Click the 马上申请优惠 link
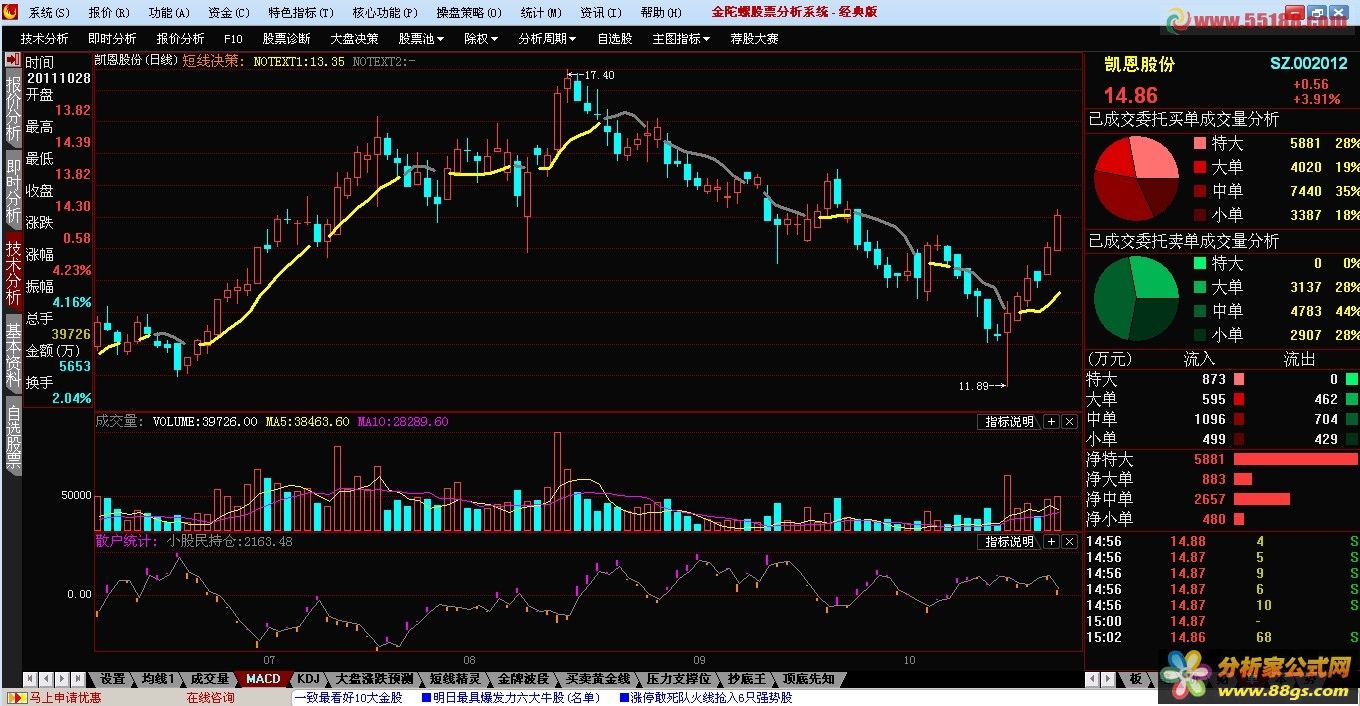This screenshot has width=1360, height=706. point(64,698)
